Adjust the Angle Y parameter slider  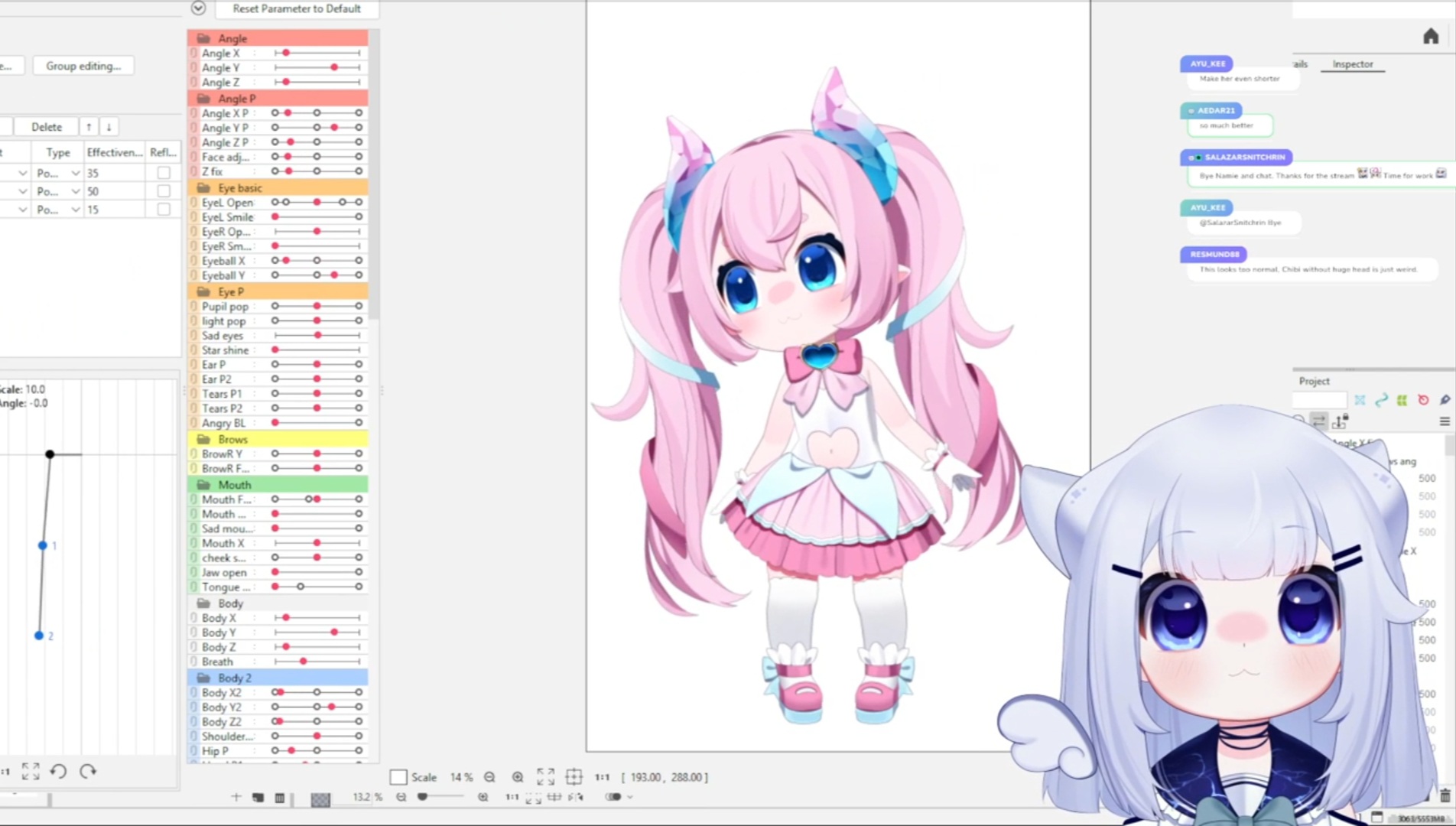click(x=317, y=68)
